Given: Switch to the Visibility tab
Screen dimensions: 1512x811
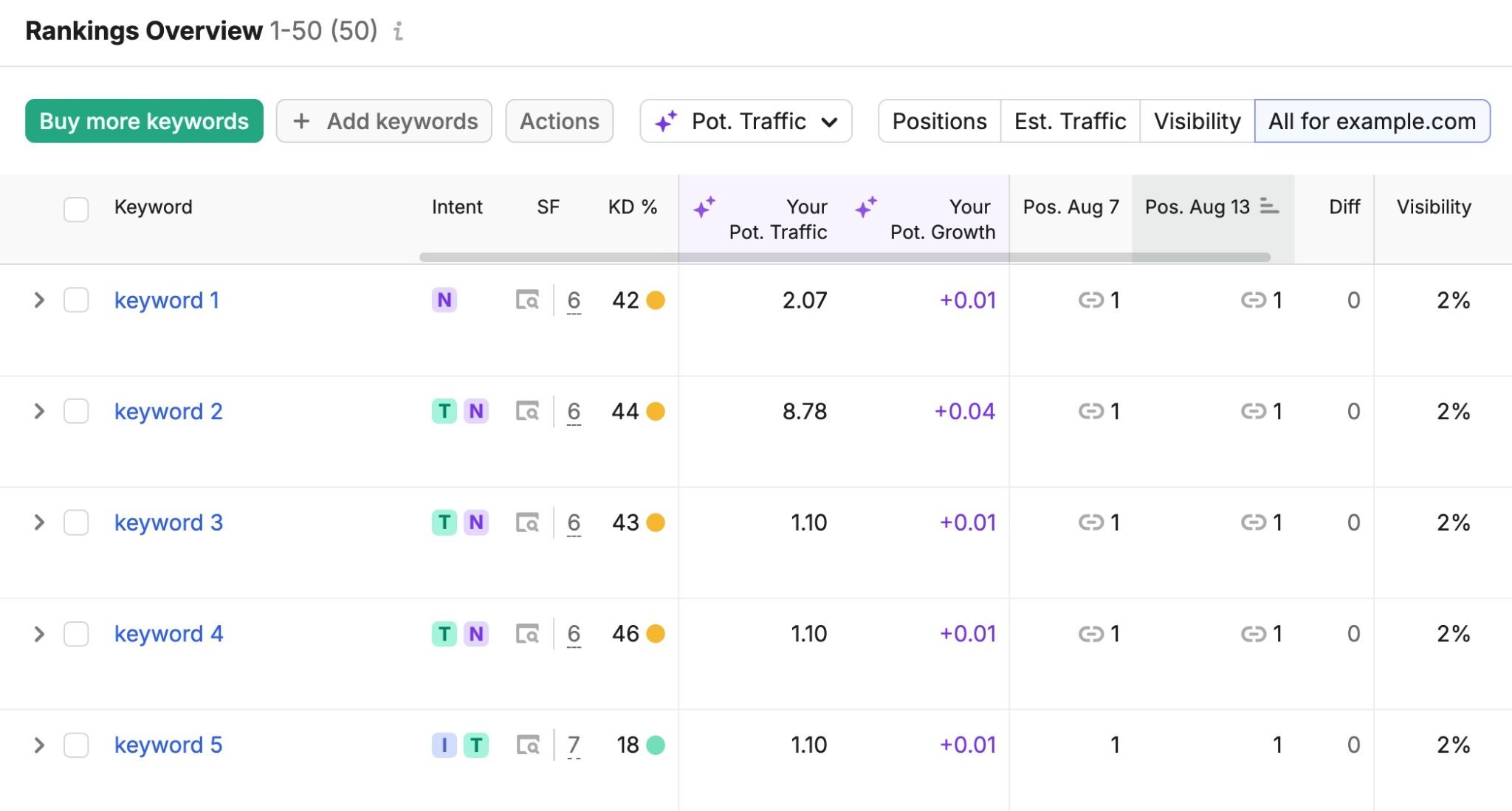Looking at the screenshot, I should (1197, 121).
